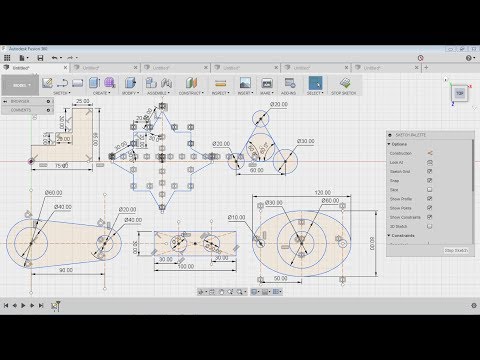This screenshot has height=360, width=480.
Task: Enable the 3D Sketch checkbox
Action: [430, 226]
